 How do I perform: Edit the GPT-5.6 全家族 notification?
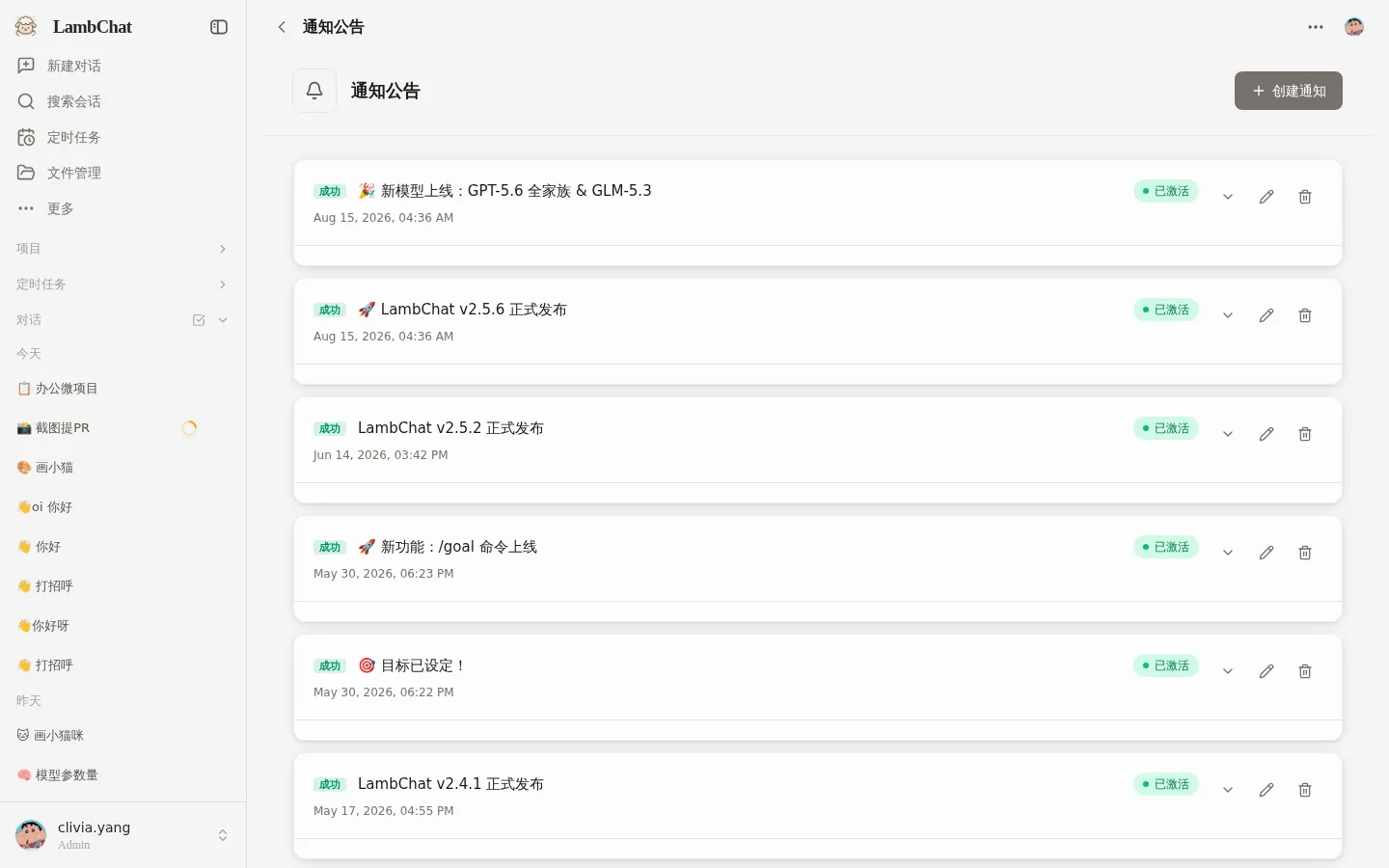tap(1266, 197)
